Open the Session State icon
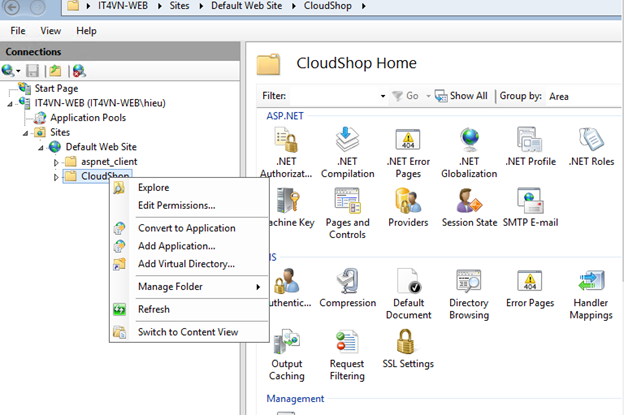624x415 pixels. click(x=469, y=202)
